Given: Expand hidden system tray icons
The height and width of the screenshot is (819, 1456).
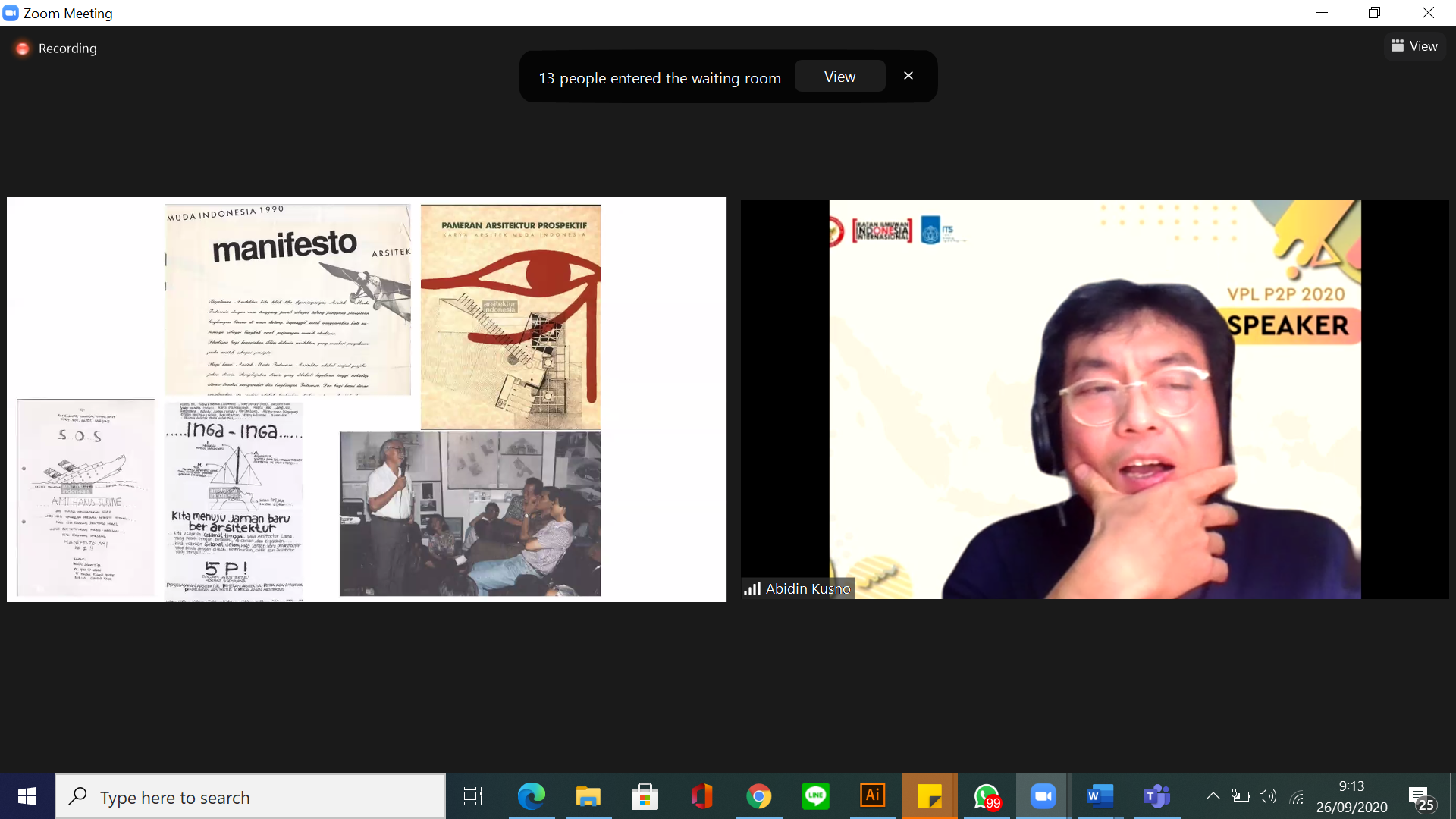Looking at the screenshot, I should (1213, 796).
